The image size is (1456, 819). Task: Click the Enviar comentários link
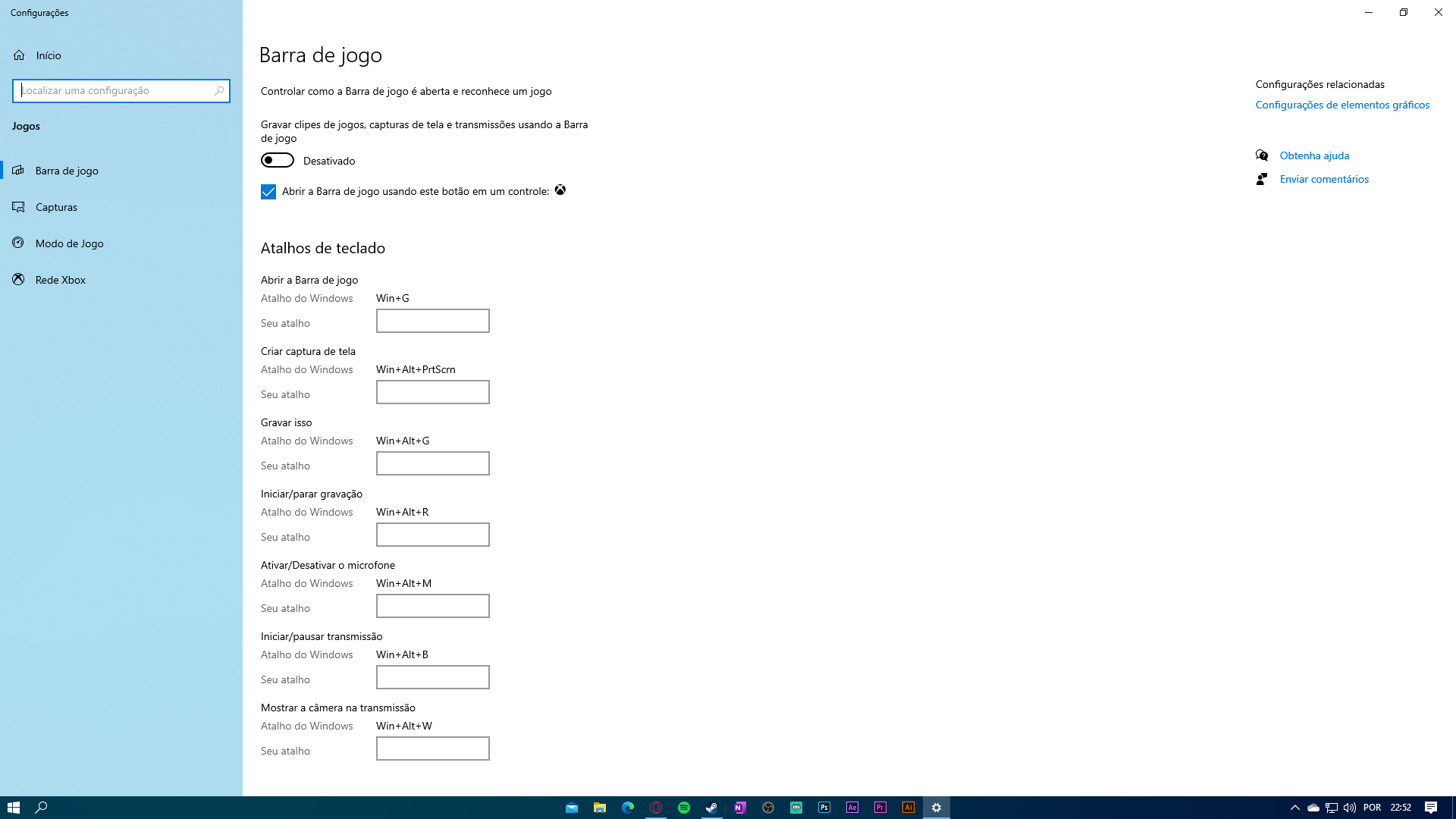click(1324, 179)
